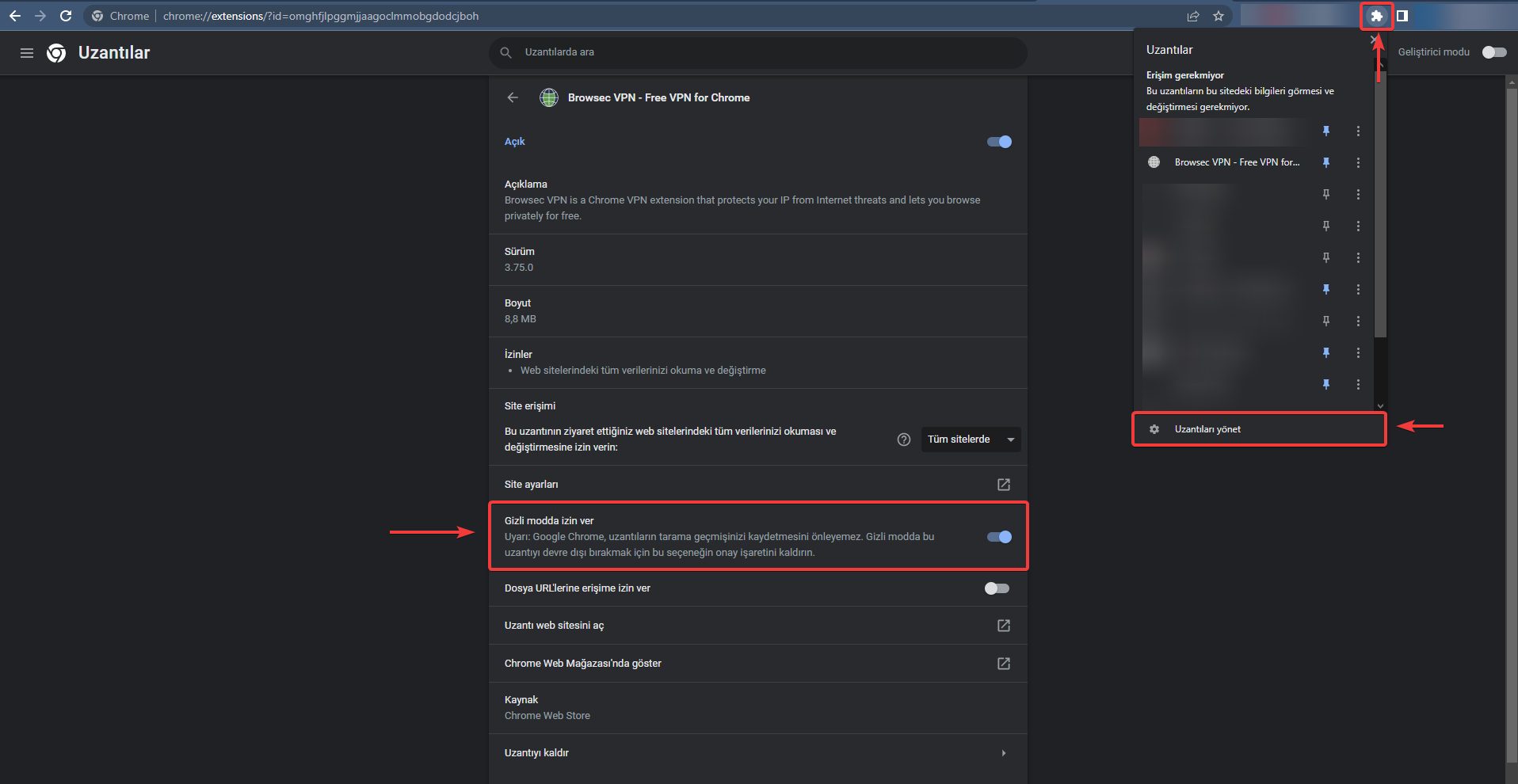Select the Browsec VPN entry in the popup
Viewport: 1518px width, 784px height.
point(1237,162)
